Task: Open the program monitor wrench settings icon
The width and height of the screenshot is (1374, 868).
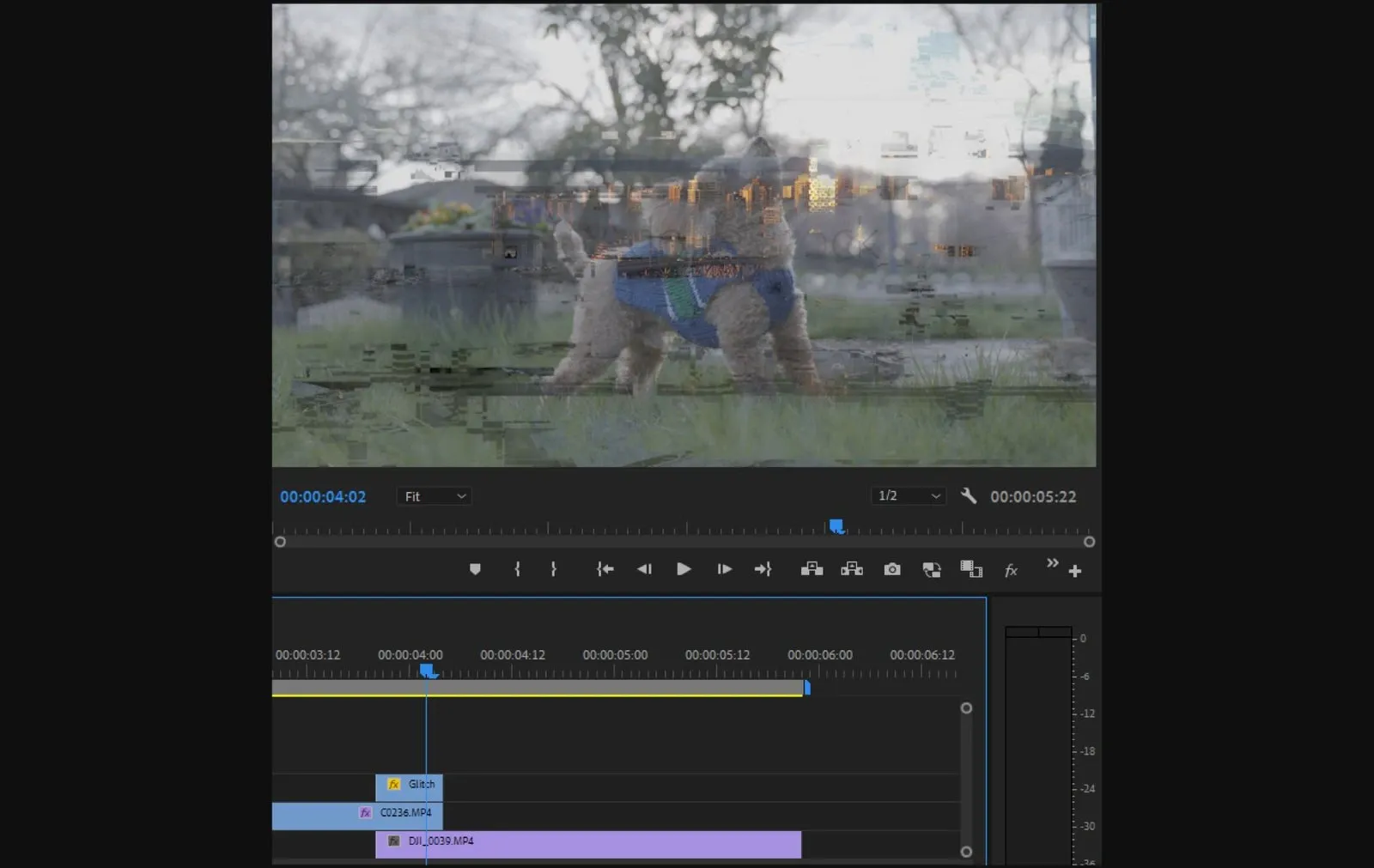Action: (x=969, y=496)
